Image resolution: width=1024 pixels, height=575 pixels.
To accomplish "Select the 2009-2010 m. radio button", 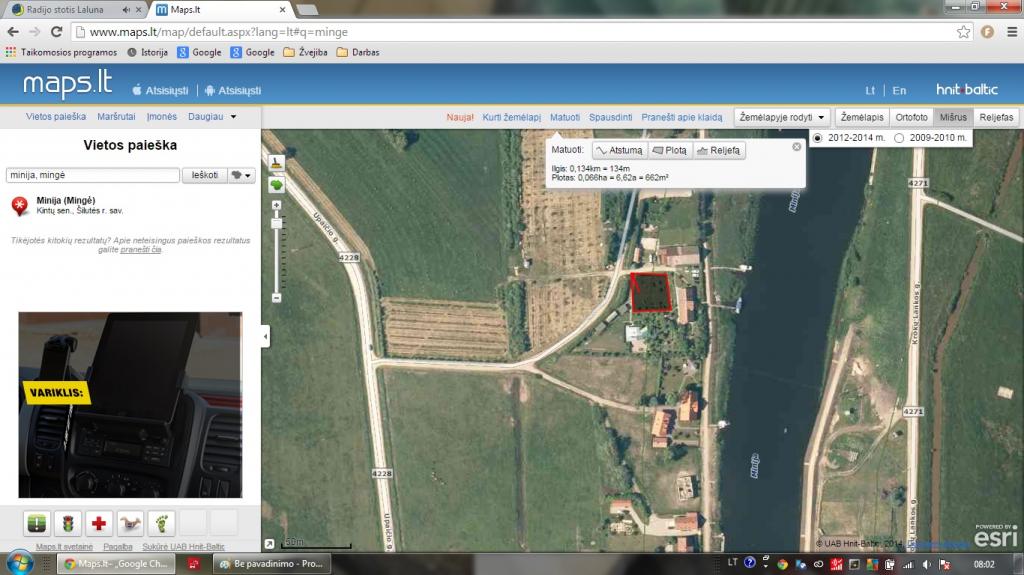I will pyautogui.click(x=899, y=138).
